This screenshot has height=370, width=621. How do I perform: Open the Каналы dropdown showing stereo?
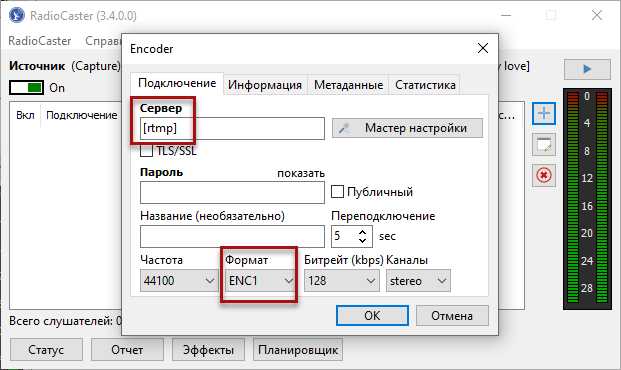(x=418, y=281)
